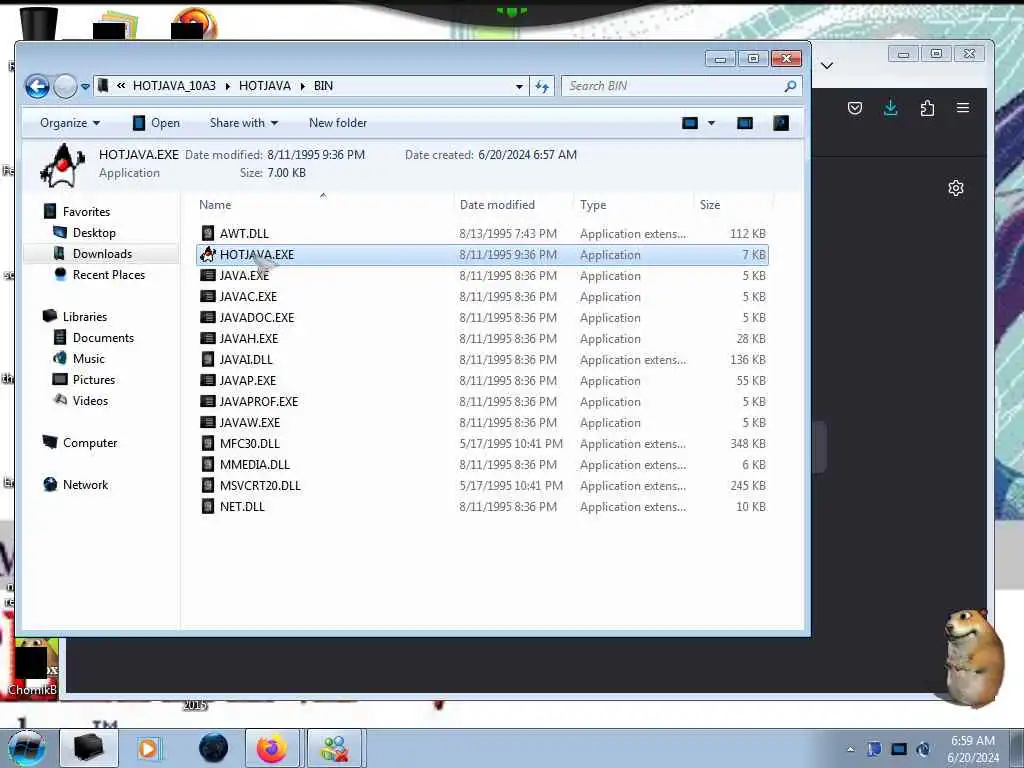Click the large HOTJAVA.EXE details pane thumbnail
Viewport: 1024px width, 768px height.
click(63, 165)
